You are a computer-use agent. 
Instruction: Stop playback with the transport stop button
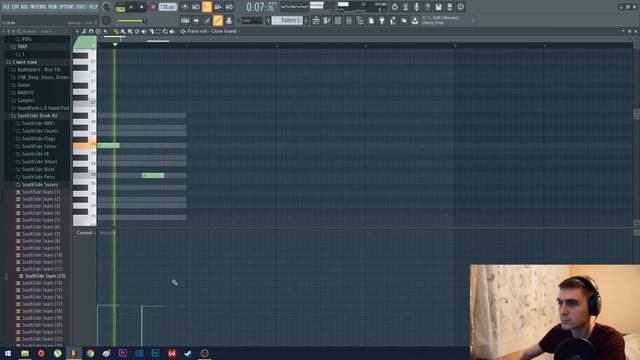(142, 7)
